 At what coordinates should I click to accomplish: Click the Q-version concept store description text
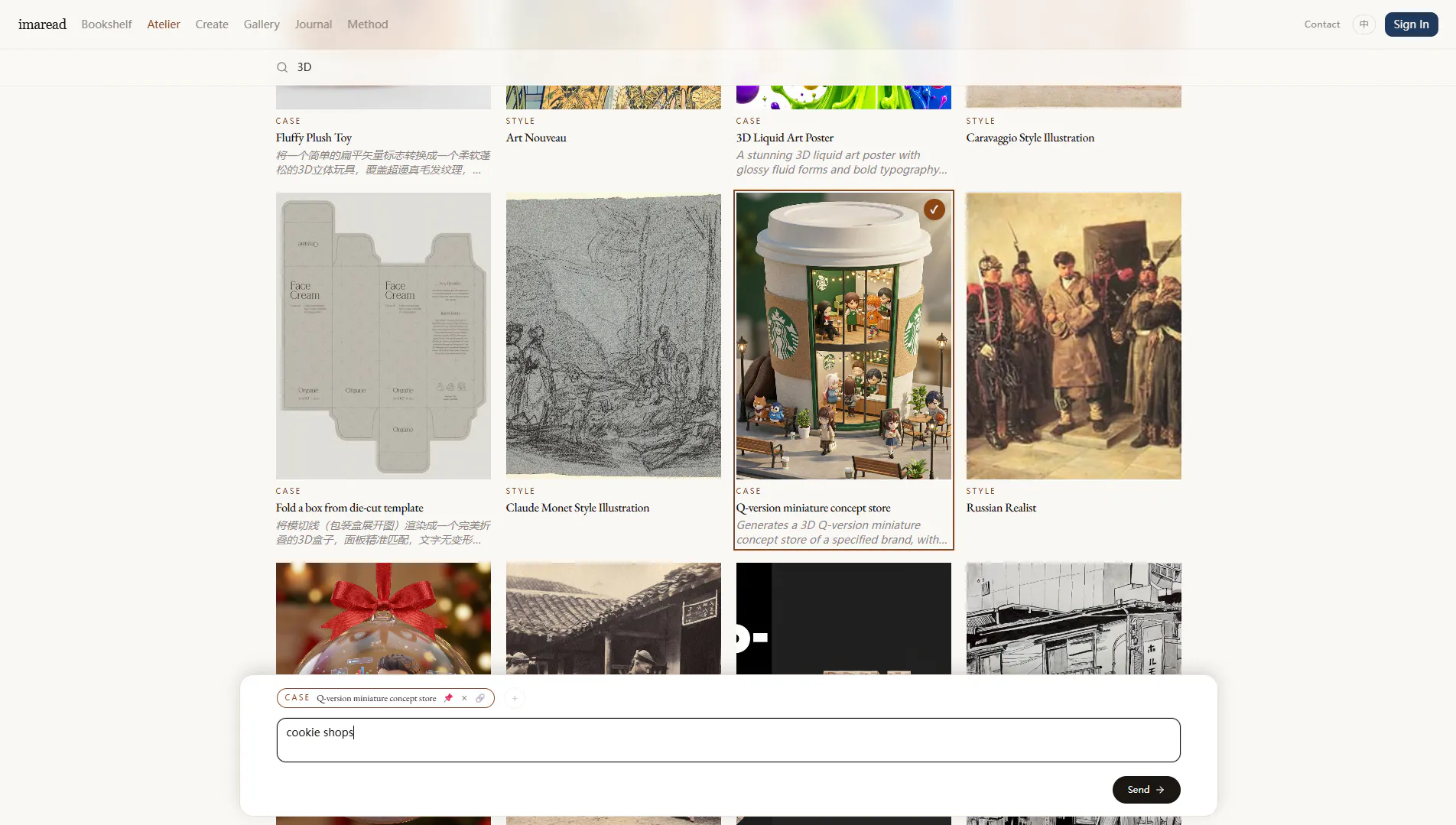[842, 532]
